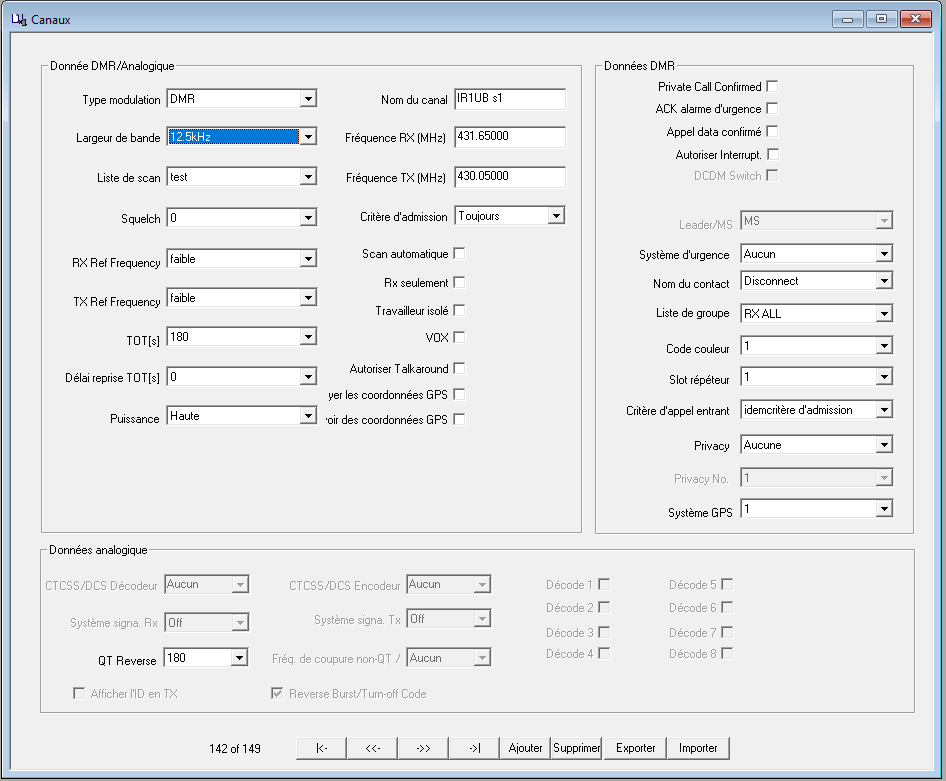Click the Ajouter button
The image size is (946, 781).
(x=525, y=748)
